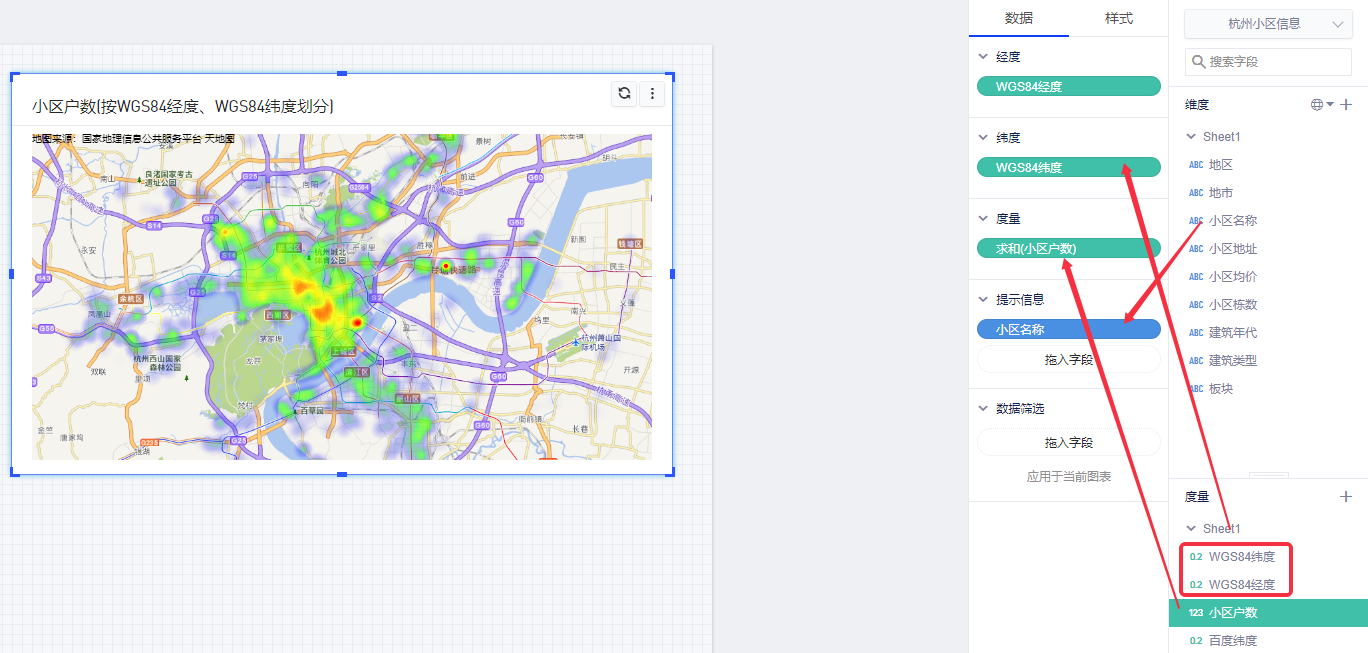Screen dimensions: 1368x653
Task: Click the search magnifier icon
Action: (x=1198, y=62)
